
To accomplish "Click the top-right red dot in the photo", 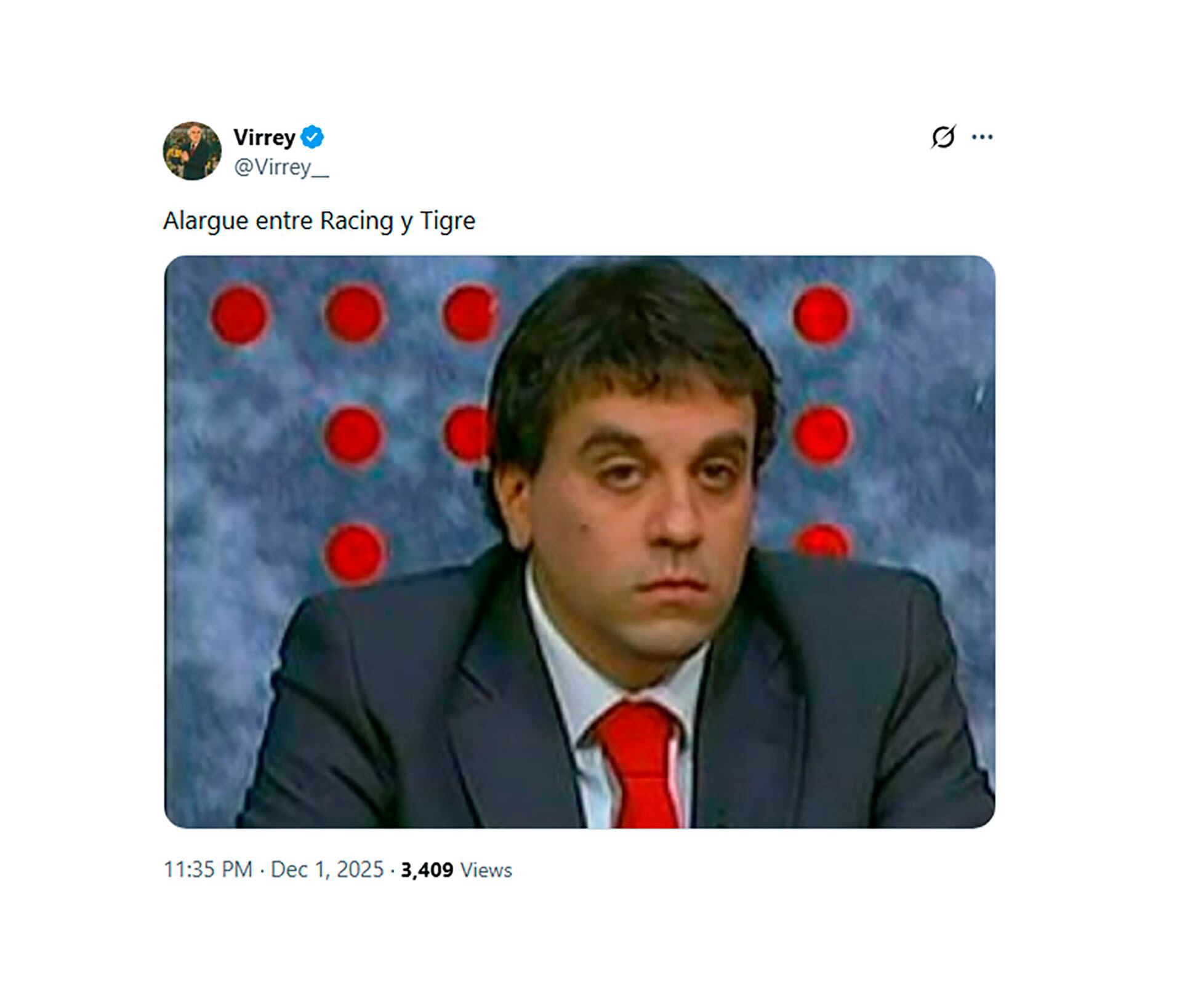I will coord(821,314).
